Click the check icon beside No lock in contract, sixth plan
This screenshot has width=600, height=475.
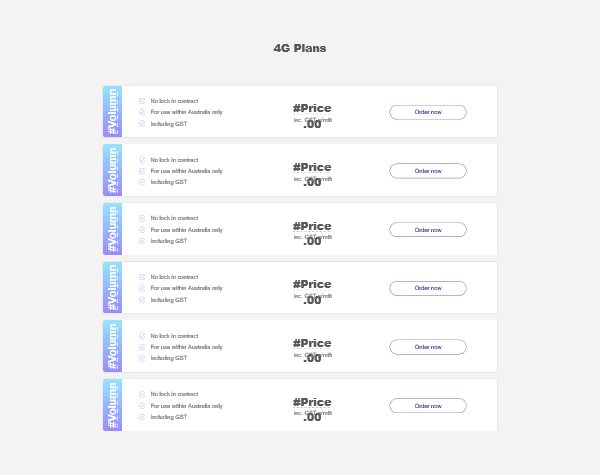tap(142, 394)
